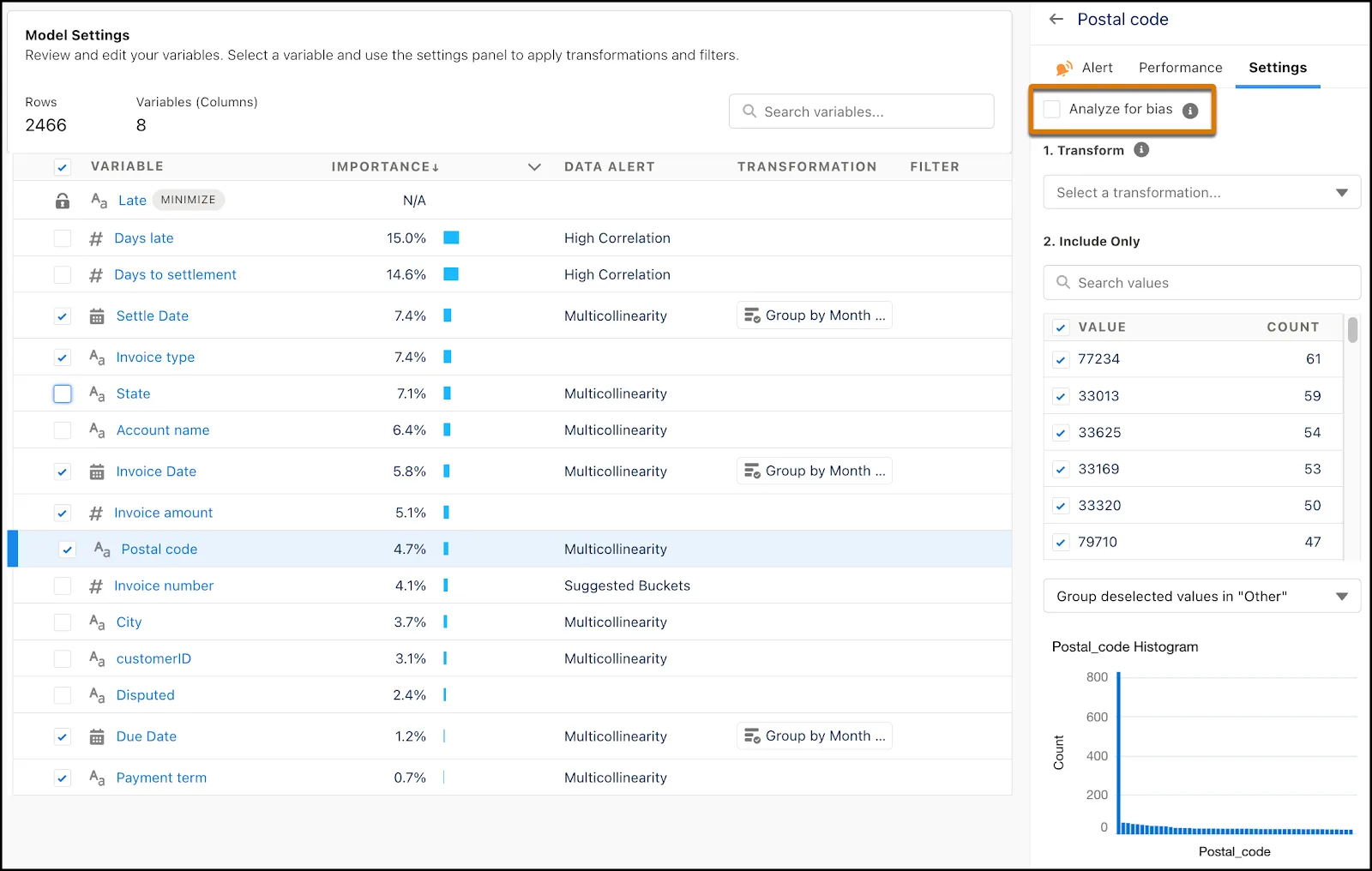Click the COUNT column header
Screen dimensions: 1372x871
pyautogui.click(x=1293, y=327)
